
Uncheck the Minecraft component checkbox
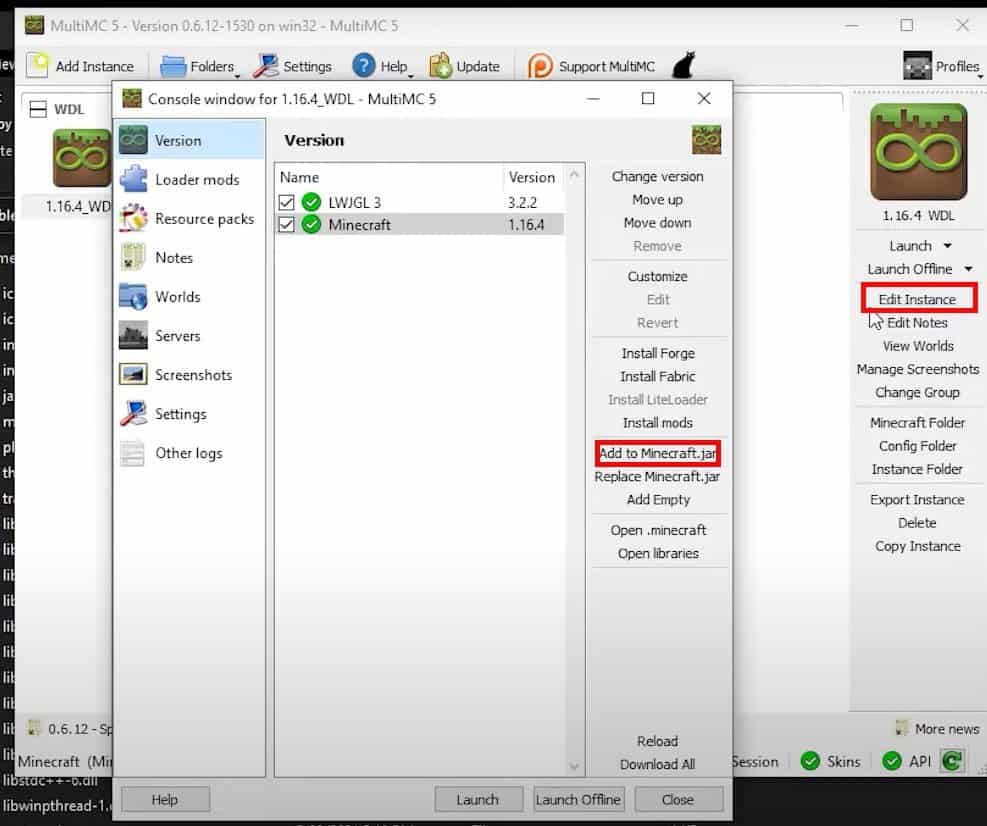click(286, 224)
